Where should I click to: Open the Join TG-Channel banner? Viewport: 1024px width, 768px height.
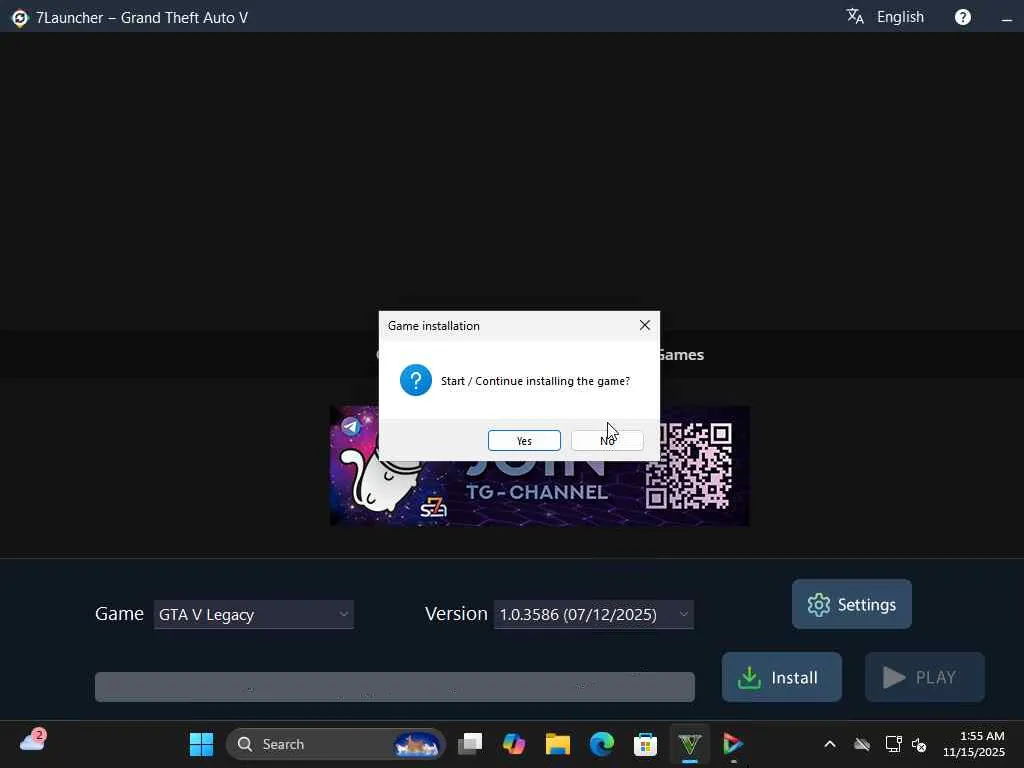539,493
